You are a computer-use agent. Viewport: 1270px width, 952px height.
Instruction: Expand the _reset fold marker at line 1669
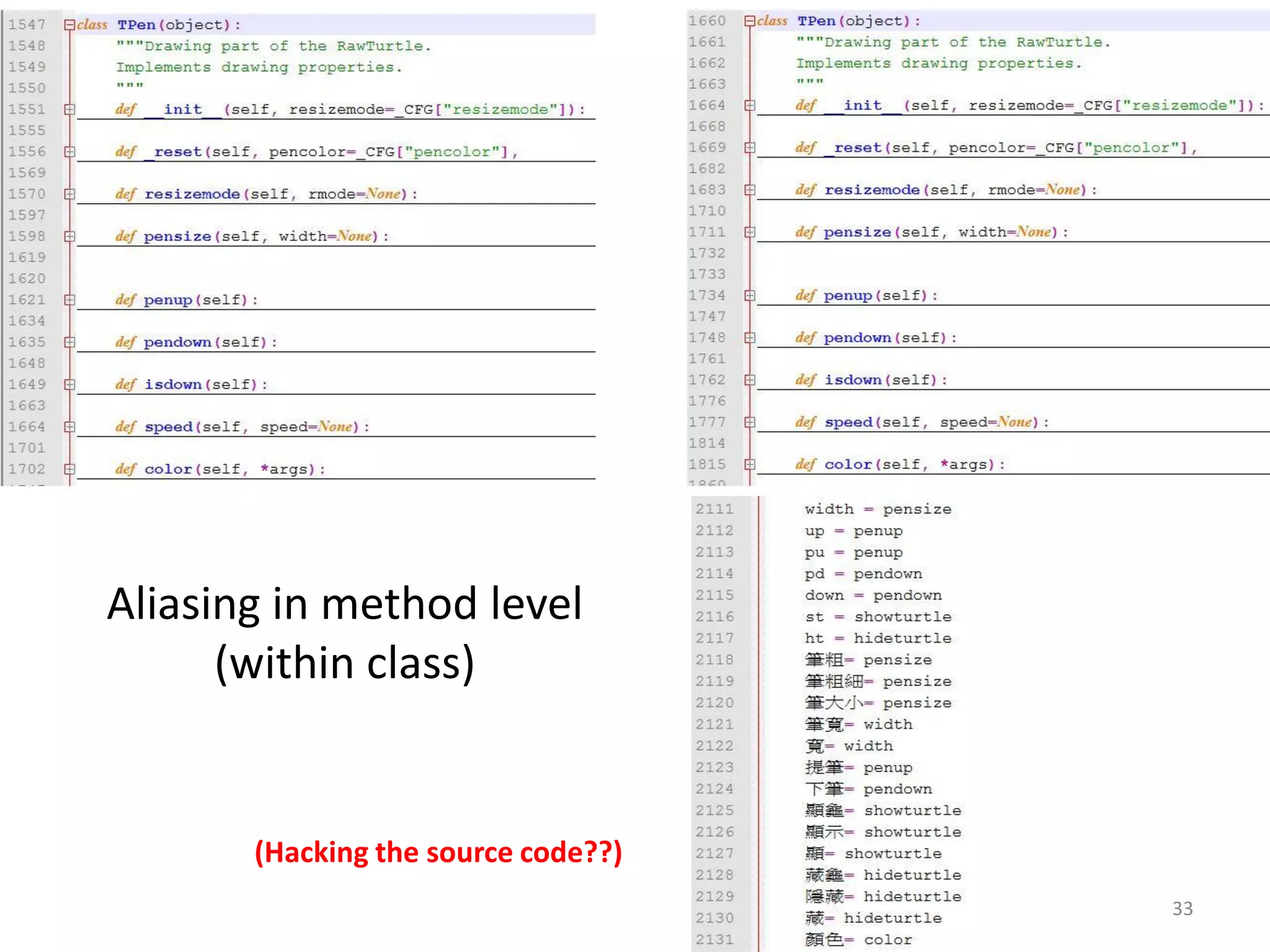pyautogui.click(x=750, y=148)
